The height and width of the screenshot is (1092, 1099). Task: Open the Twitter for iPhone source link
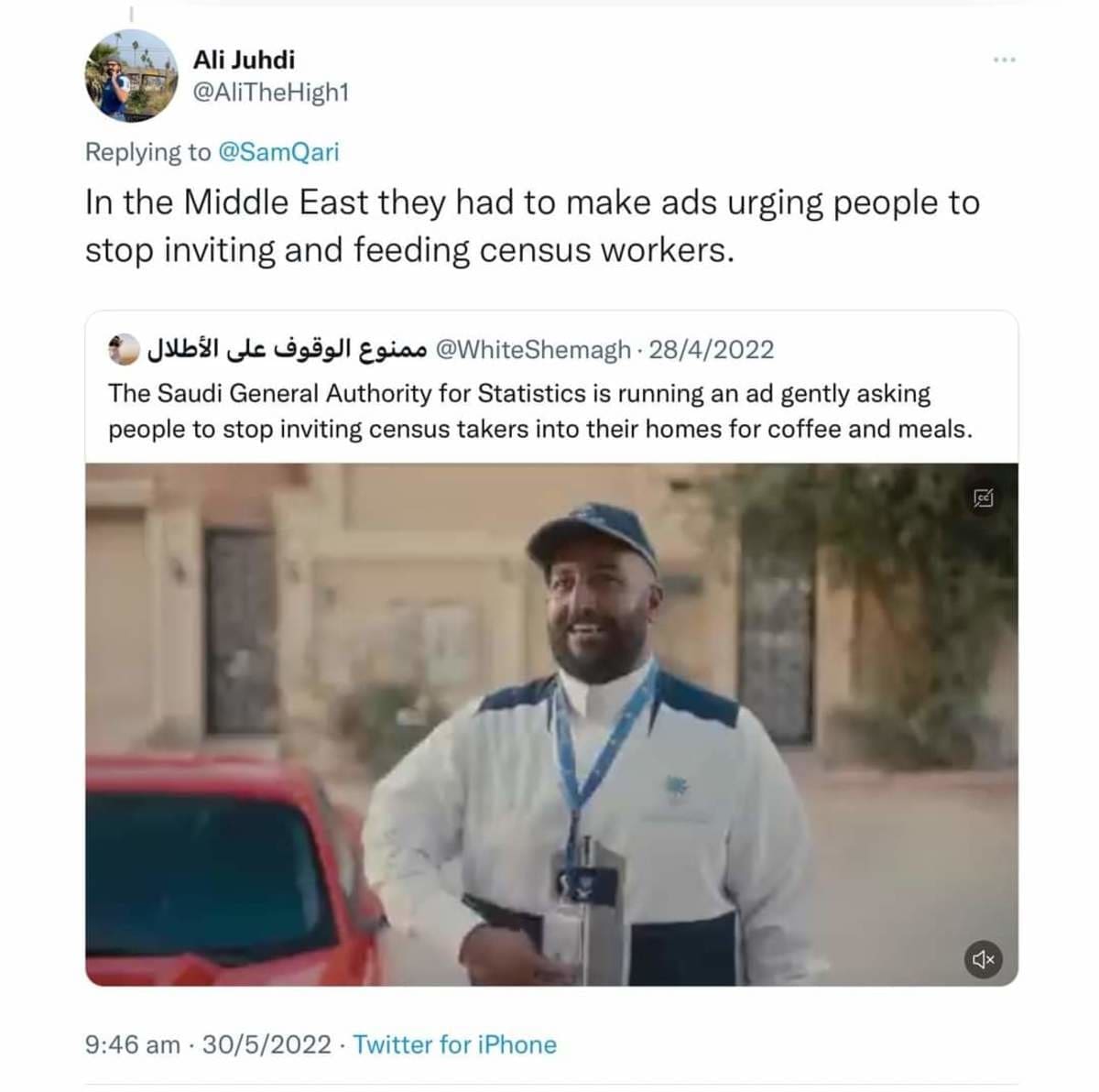(454, 1044)
